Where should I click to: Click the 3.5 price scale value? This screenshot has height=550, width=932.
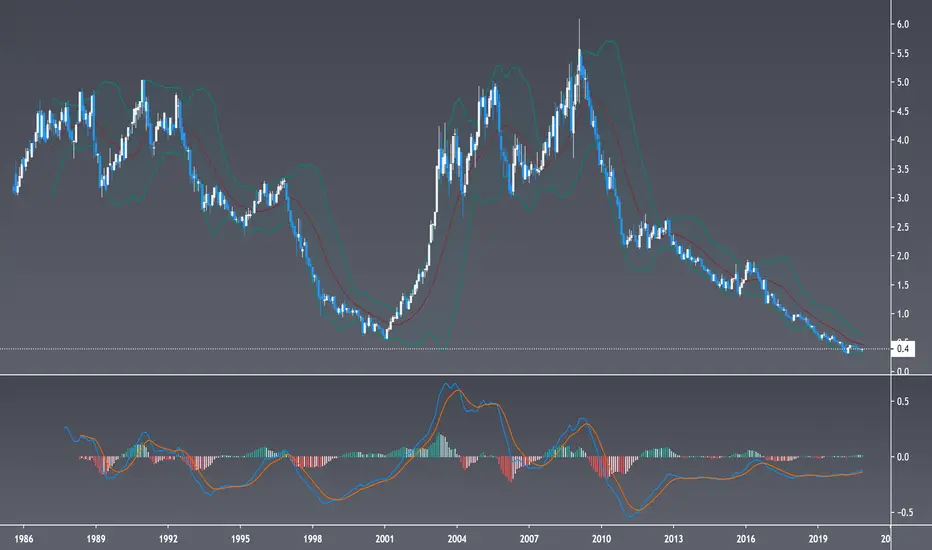(903, 169)
